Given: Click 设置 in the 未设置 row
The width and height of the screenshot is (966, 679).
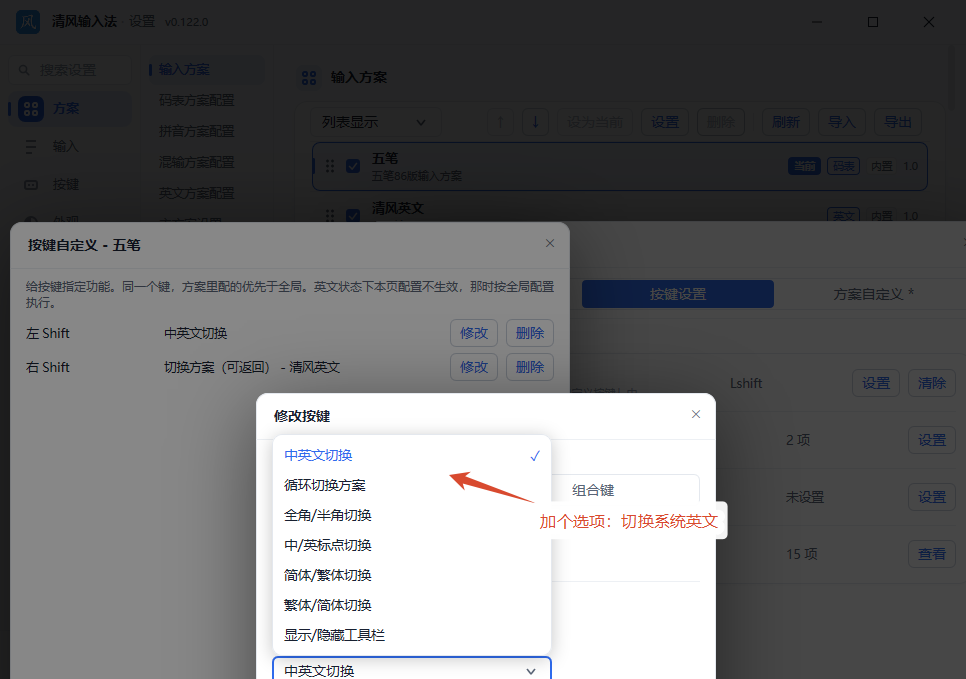Looking at the screenshot, I should (932, 497).
